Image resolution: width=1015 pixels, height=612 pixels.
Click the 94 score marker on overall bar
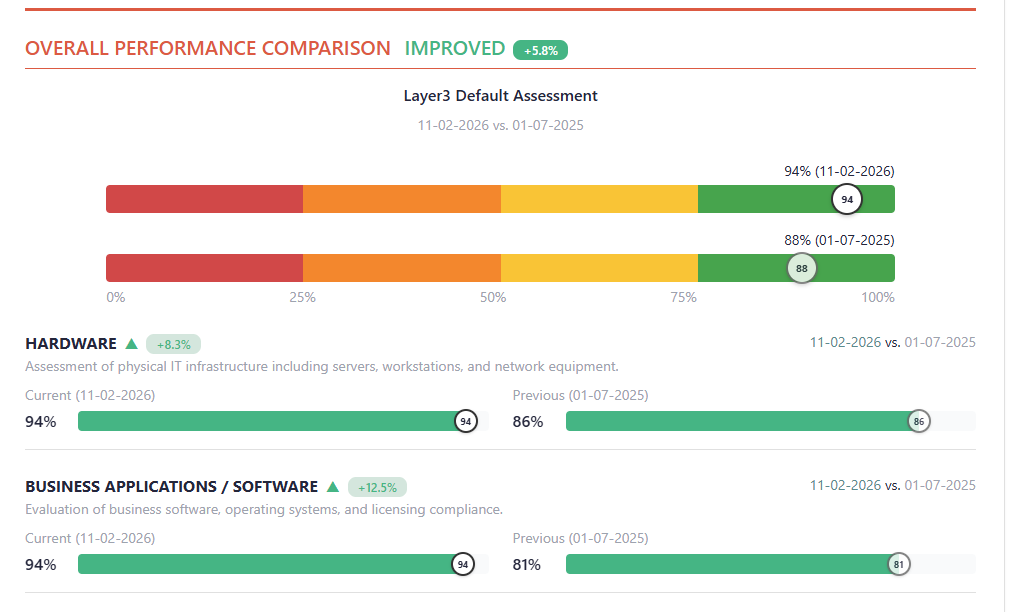click(x=847, y=199)
